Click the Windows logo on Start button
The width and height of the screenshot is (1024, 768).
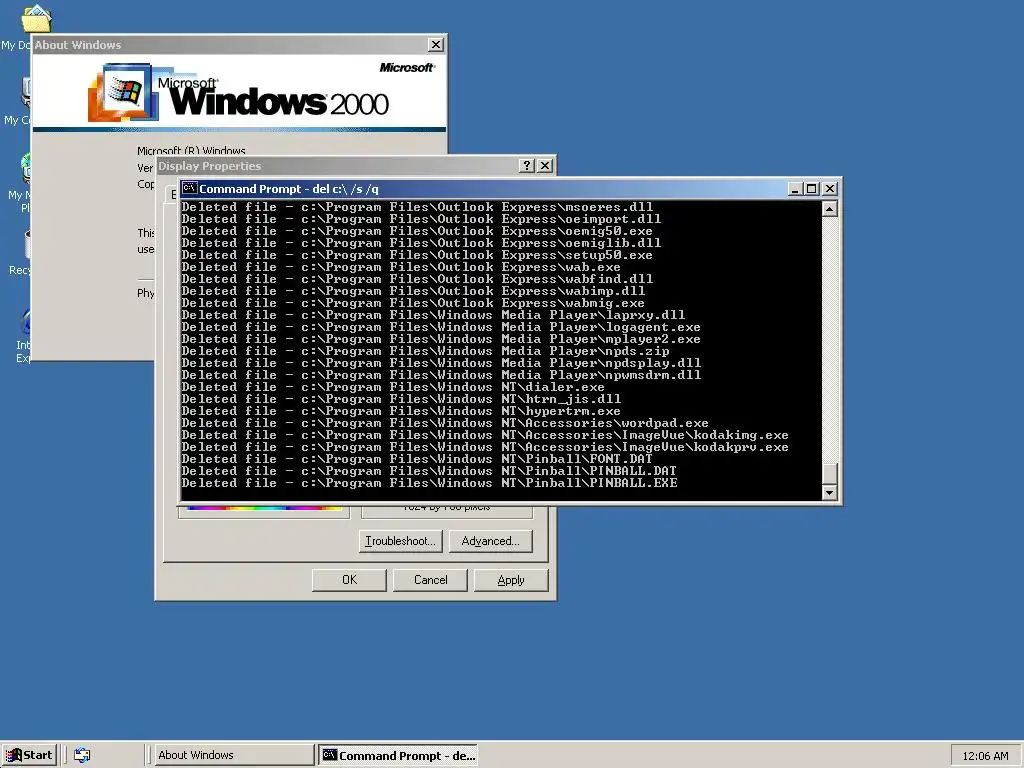pos(14,755)
